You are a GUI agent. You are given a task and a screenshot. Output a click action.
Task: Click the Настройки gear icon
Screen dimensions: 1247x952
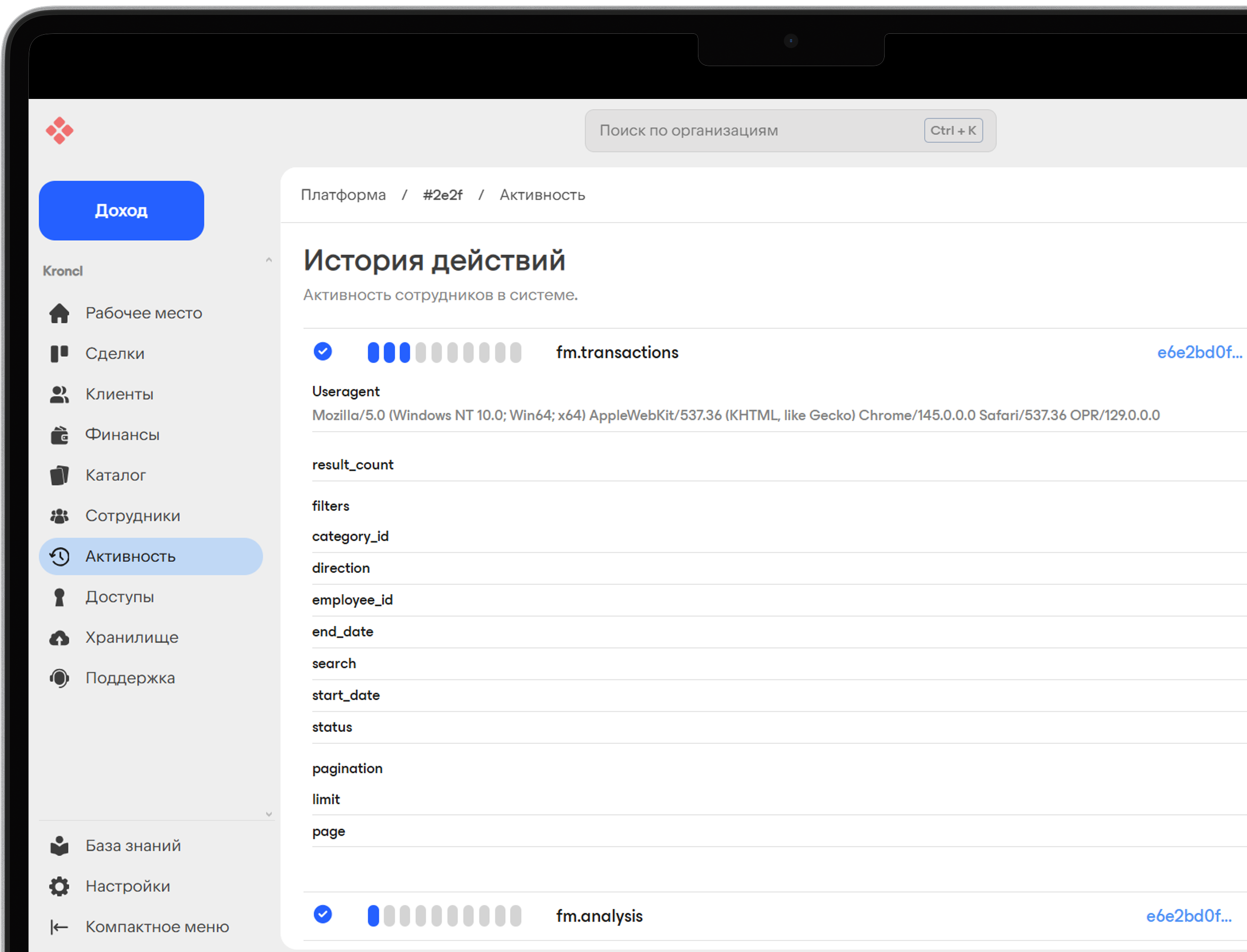[x=60, y=886]
